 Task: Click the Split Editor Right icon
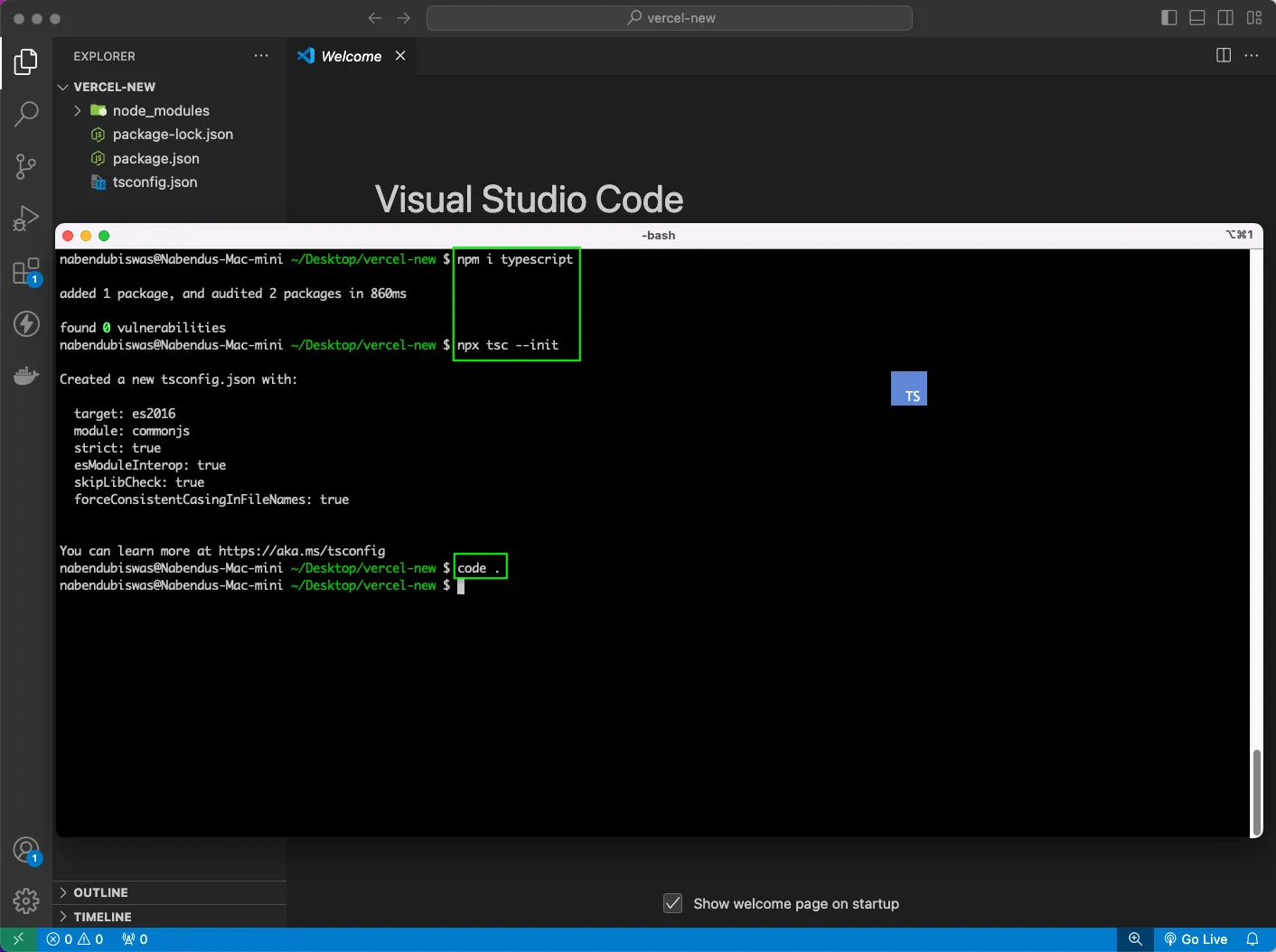click(1224, 55)
